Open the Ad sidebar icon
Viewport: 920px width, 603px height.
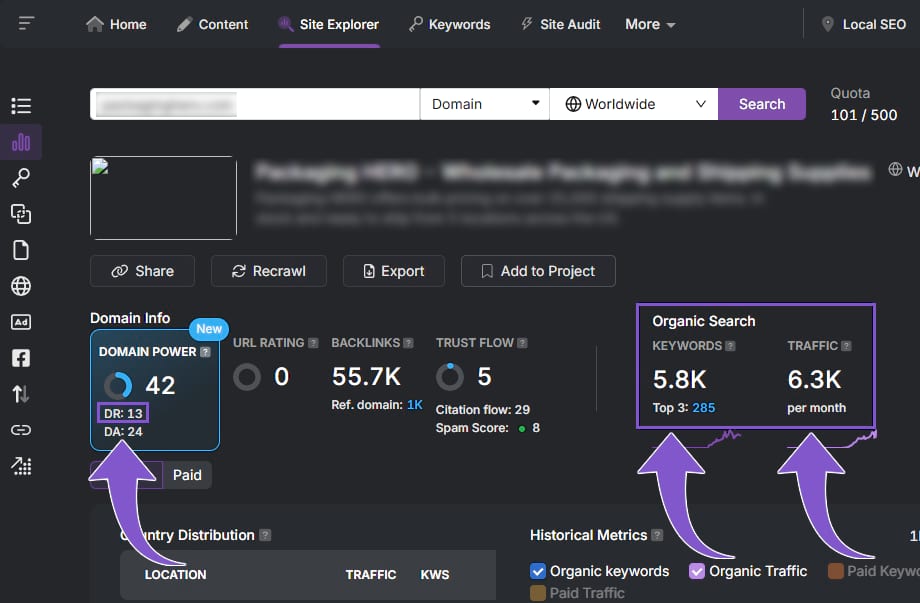[21, 322]
